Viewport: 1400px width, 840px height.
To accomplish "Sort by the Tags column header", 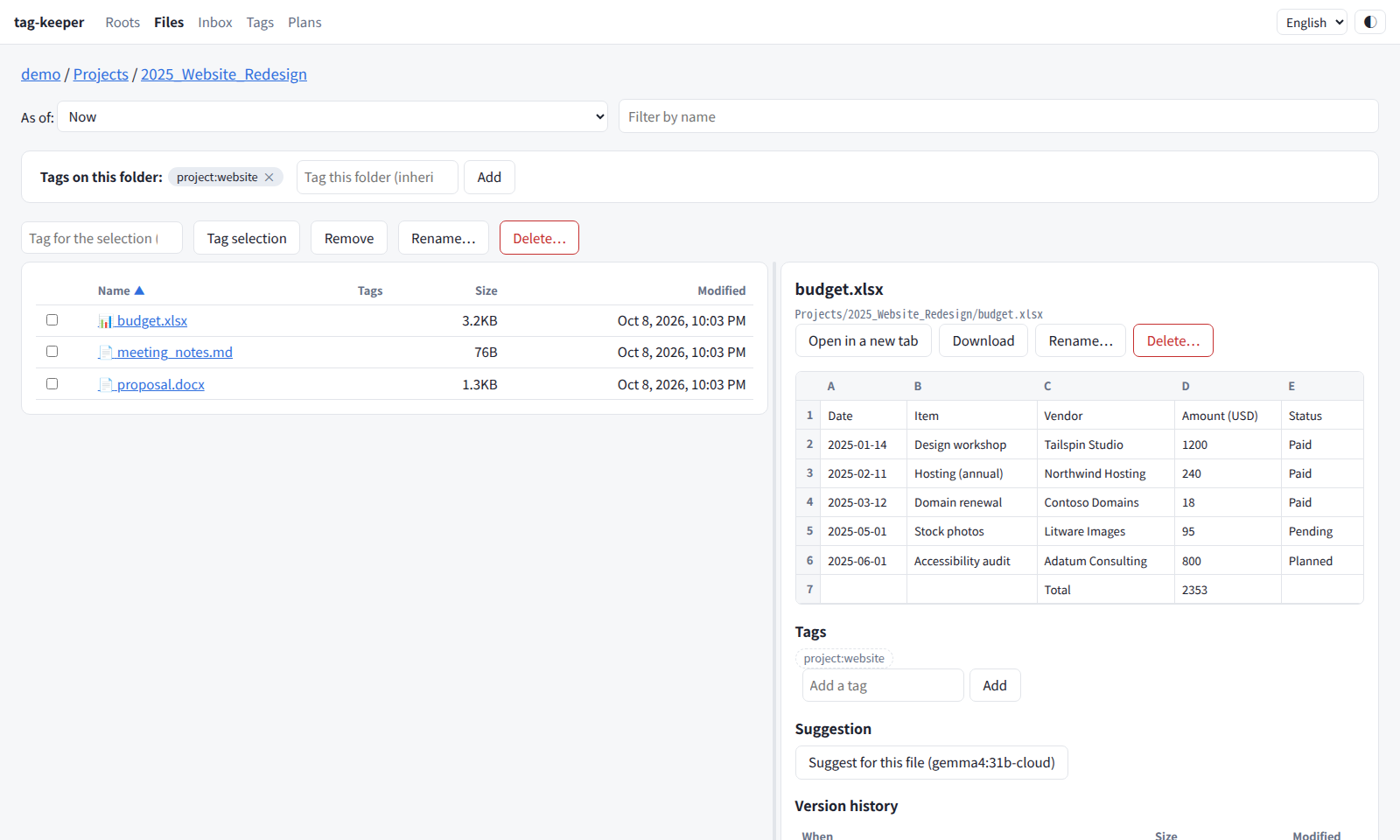I will point(370,290).
